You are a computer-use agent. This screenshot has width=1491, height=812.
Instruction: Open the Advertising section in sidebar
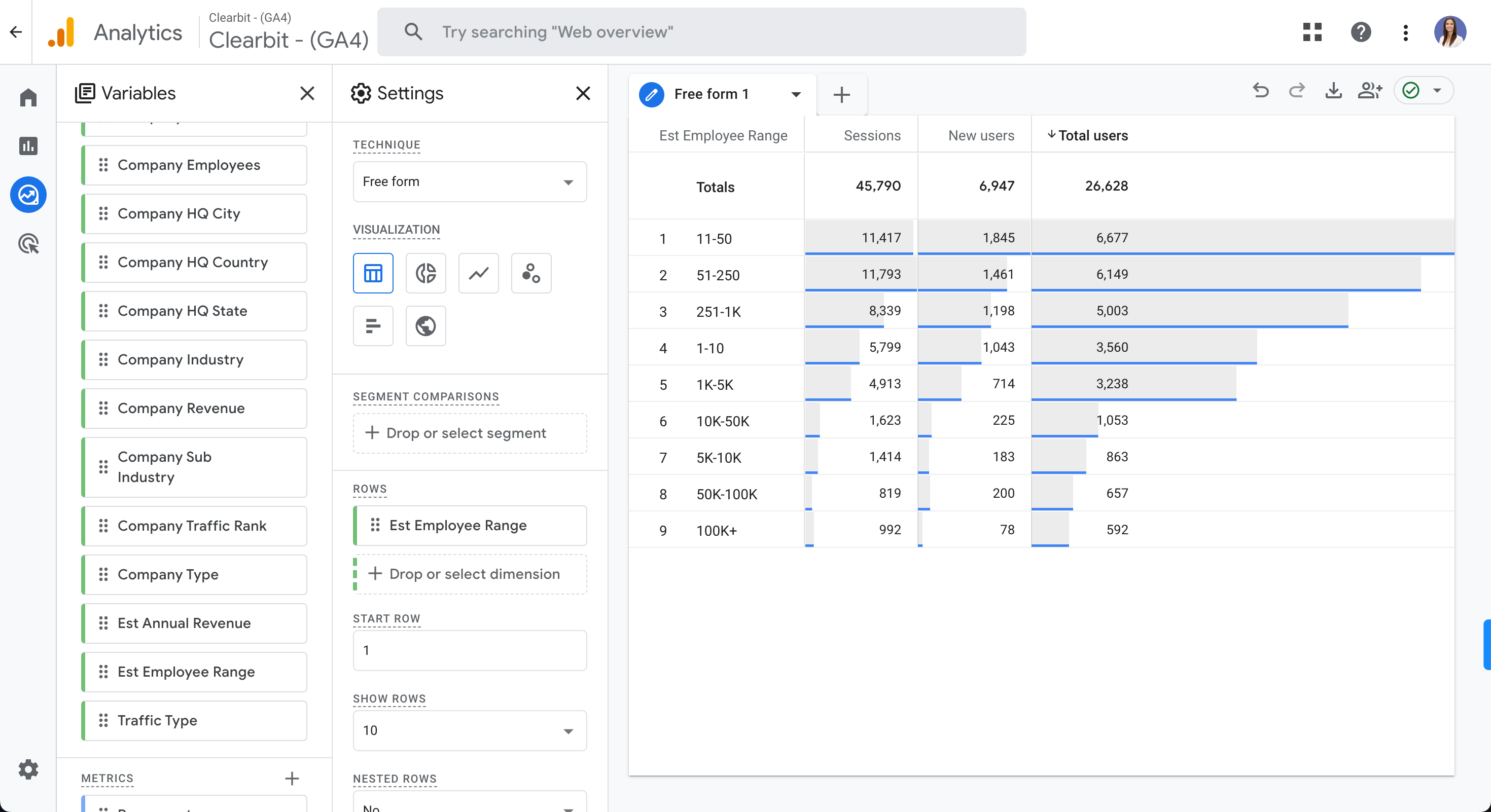point(28,244)
